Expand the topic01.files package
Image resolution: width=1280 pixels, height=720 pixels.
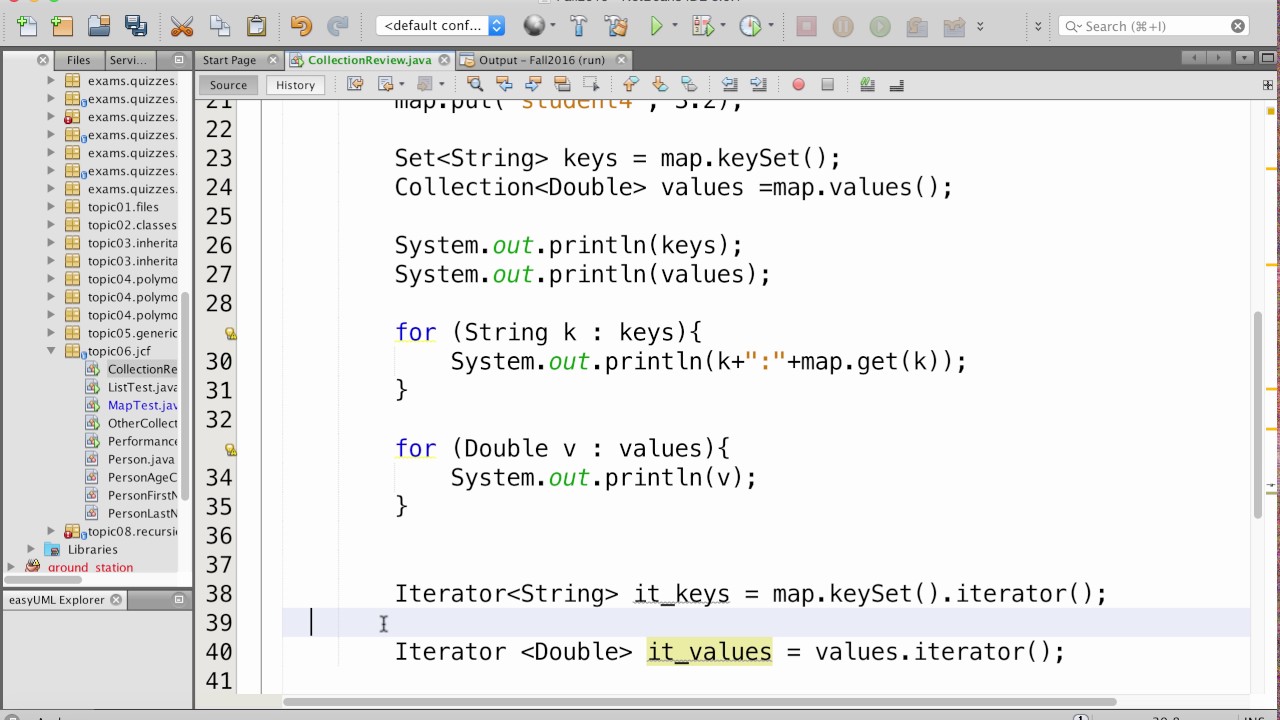point(51,207)
